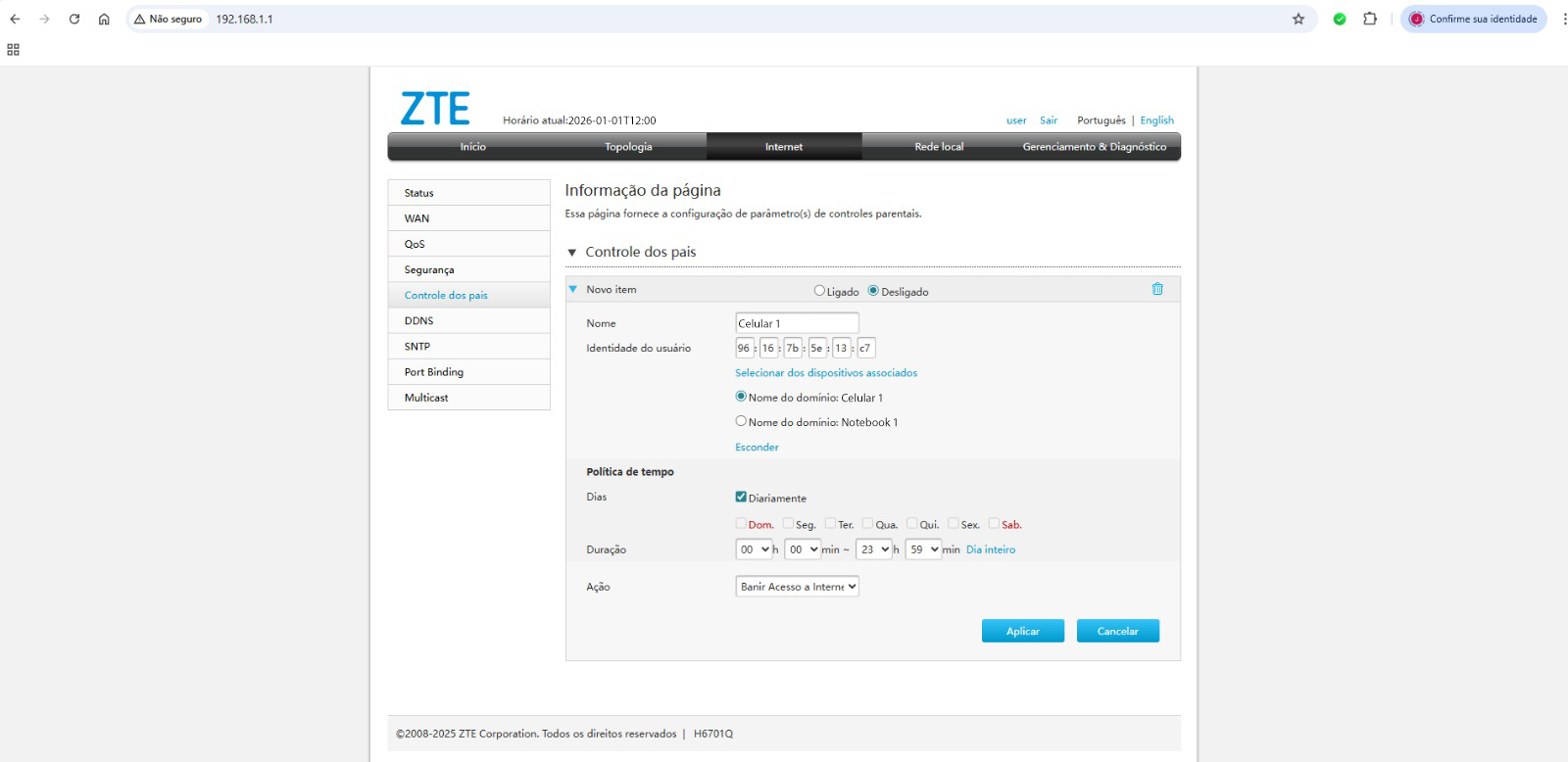1568x762 pixels.
Task: Switch language to Português
Action: (1102, 120)
